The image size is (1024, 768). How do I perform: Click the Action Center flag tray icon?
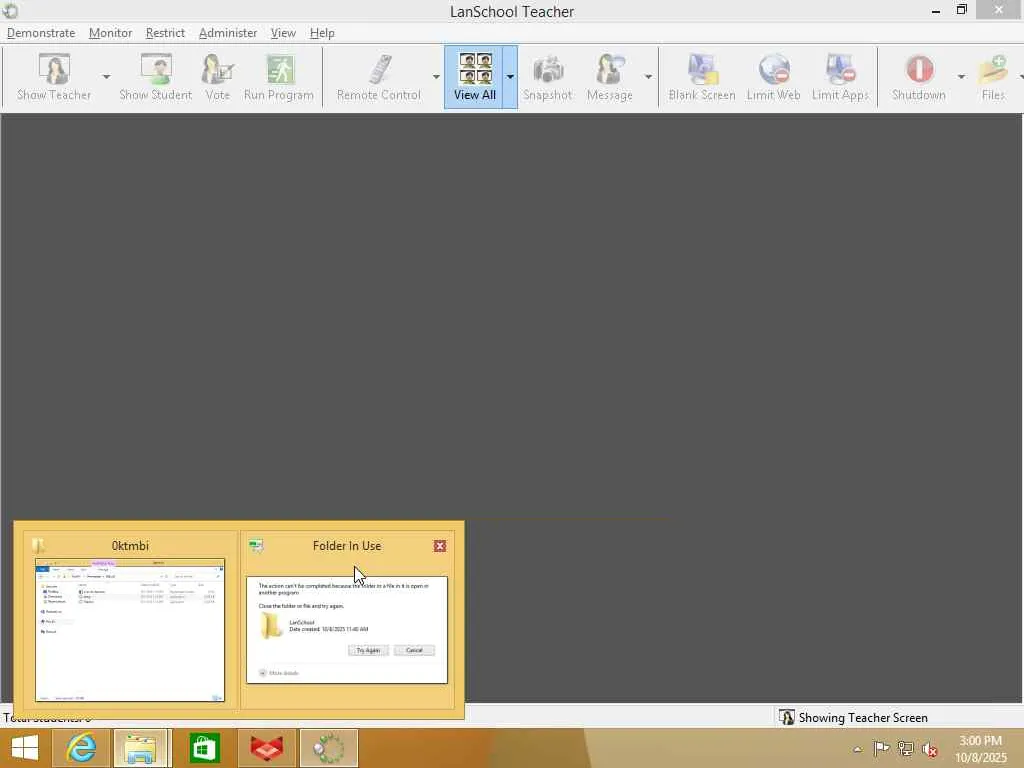click(881, 748)
